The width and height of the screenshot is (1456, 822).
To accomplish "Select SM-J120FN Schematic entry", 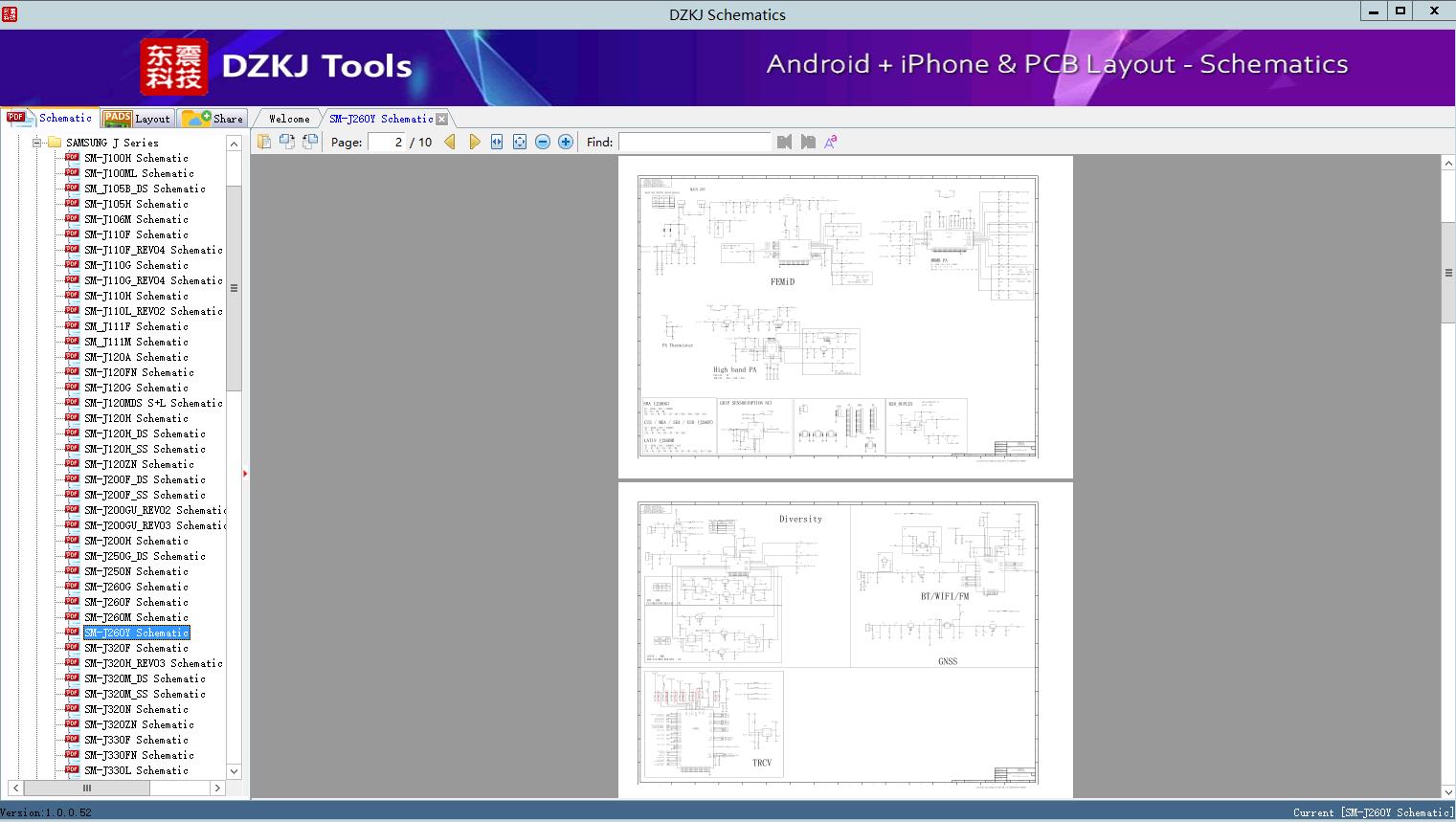I will tap(139, 372).
